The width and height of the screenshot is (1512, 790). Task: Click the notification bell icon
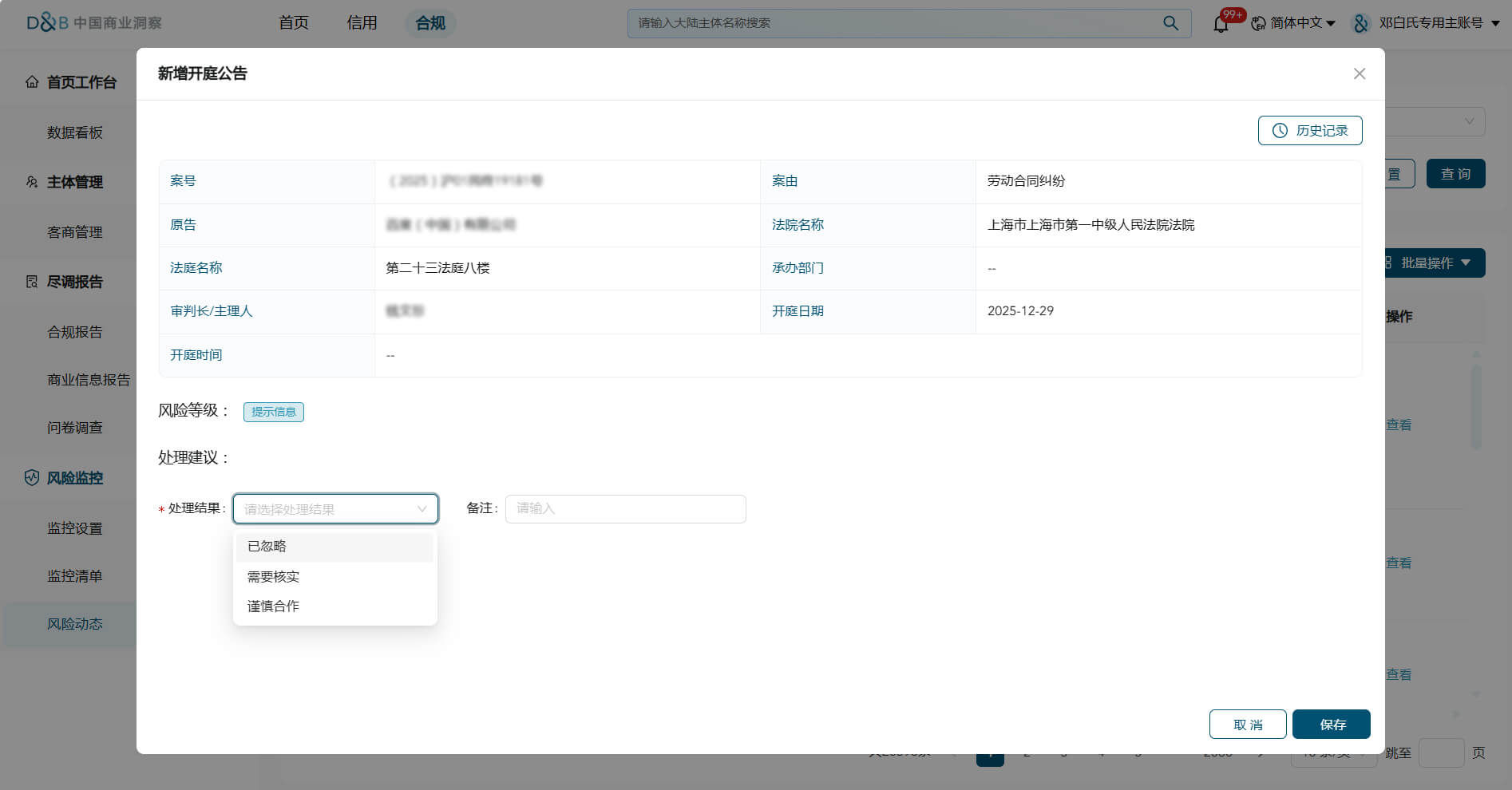[1221, 24]
